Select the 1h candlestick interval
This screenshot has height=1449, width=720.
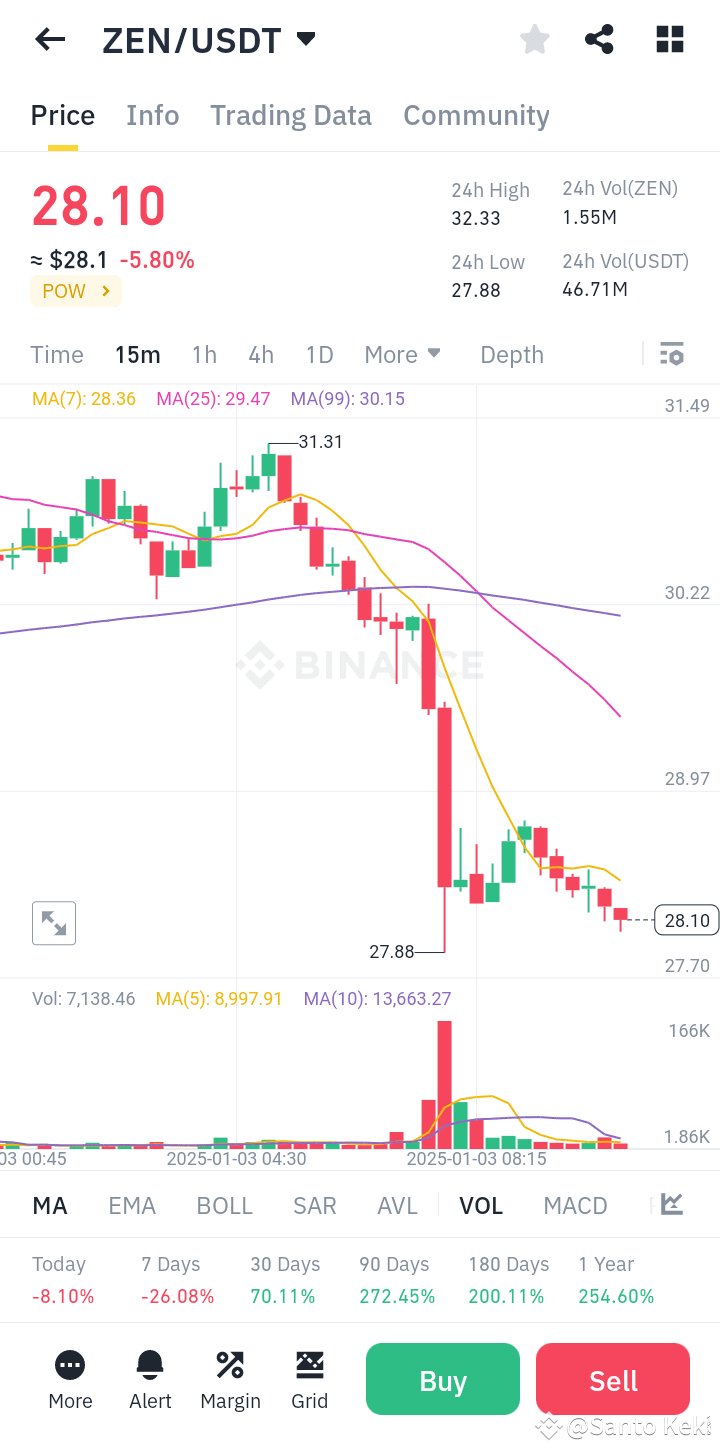203,354
